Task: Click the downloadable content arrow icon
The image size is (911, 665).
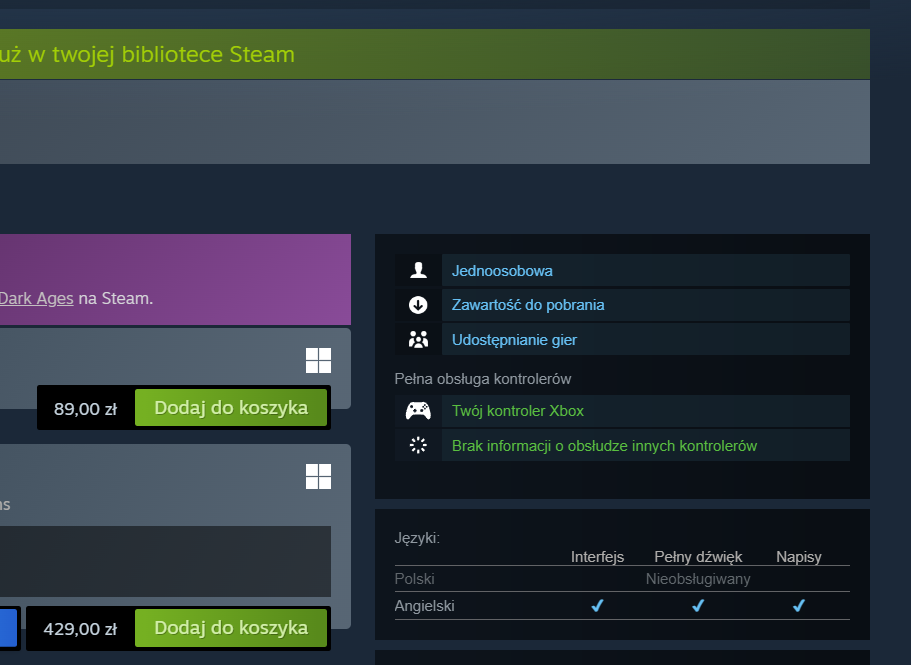Action: (418, 305)
